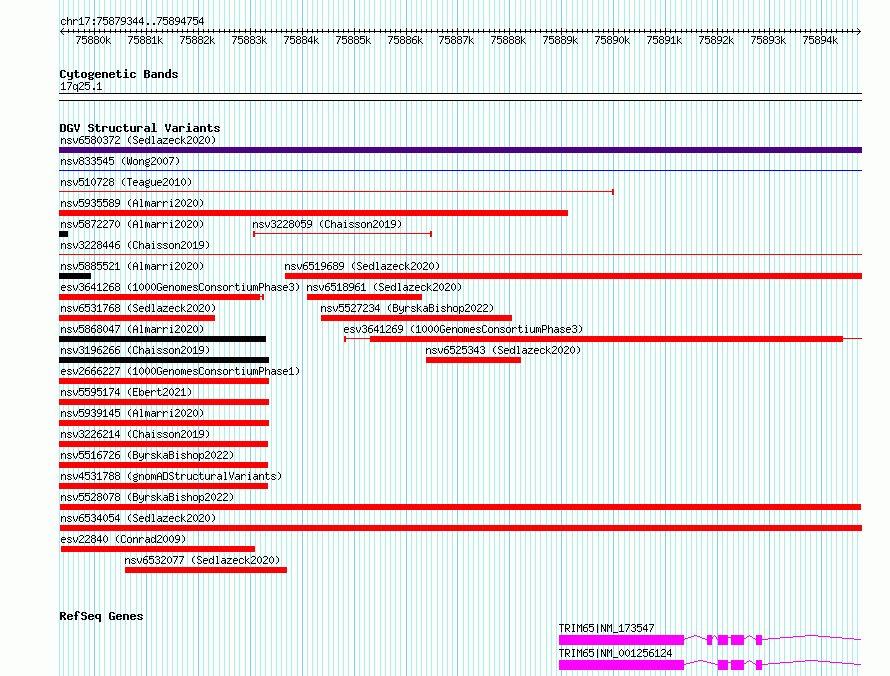Open variant nsv5935589 (Almarri2020) label
The image size is (890, 676).
(132, 203)
